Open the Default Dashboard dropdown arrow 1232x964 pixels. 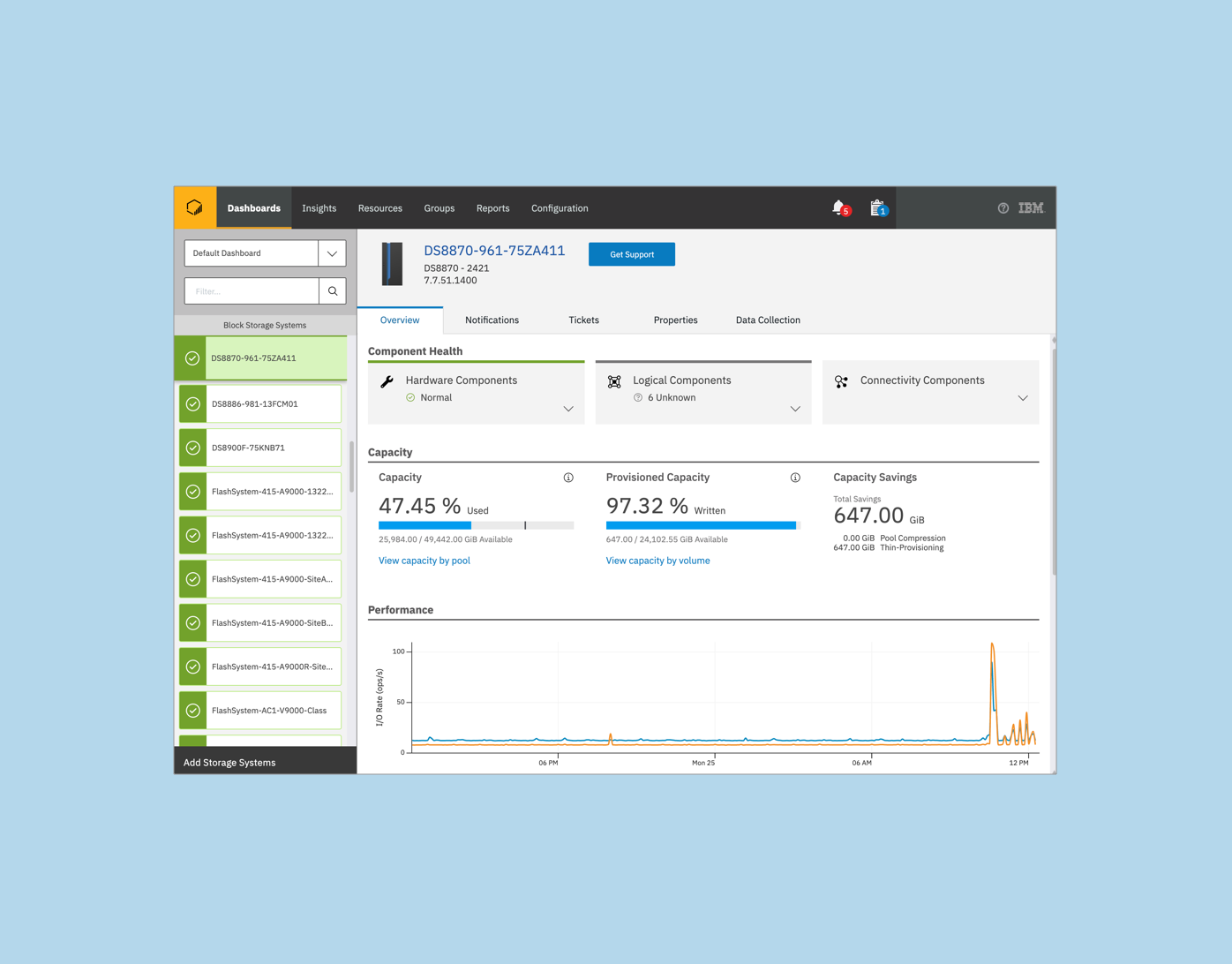332,253
